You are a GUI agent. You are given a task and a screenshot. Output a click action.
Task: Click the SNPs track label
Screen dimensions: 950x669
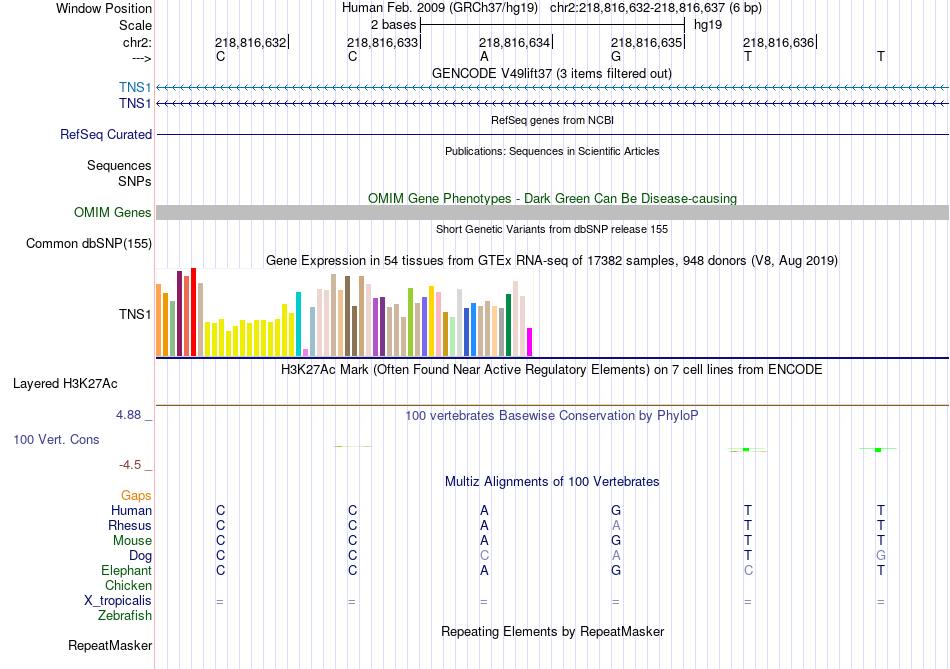[x=135, y=181]
